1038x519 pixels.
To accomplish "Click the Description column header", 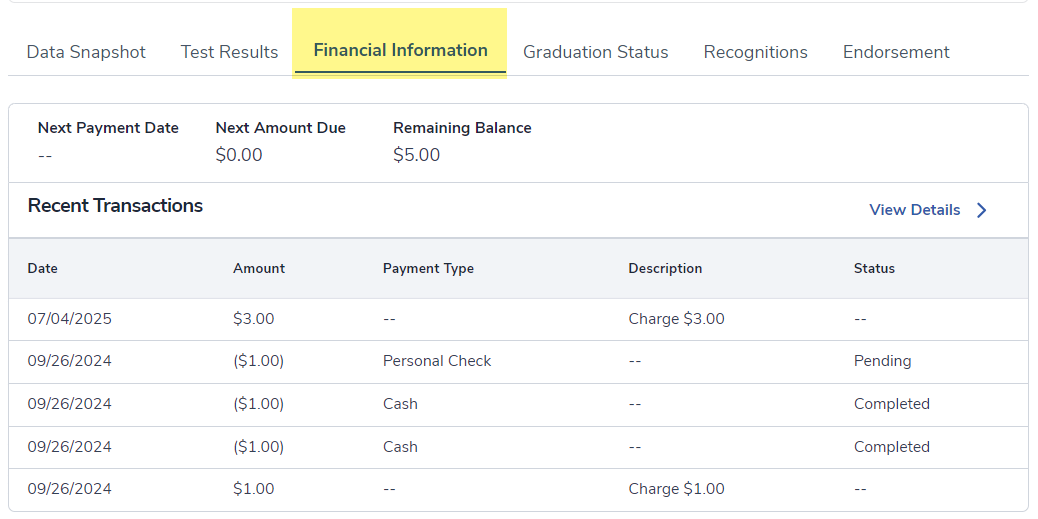I will [665, 268].
